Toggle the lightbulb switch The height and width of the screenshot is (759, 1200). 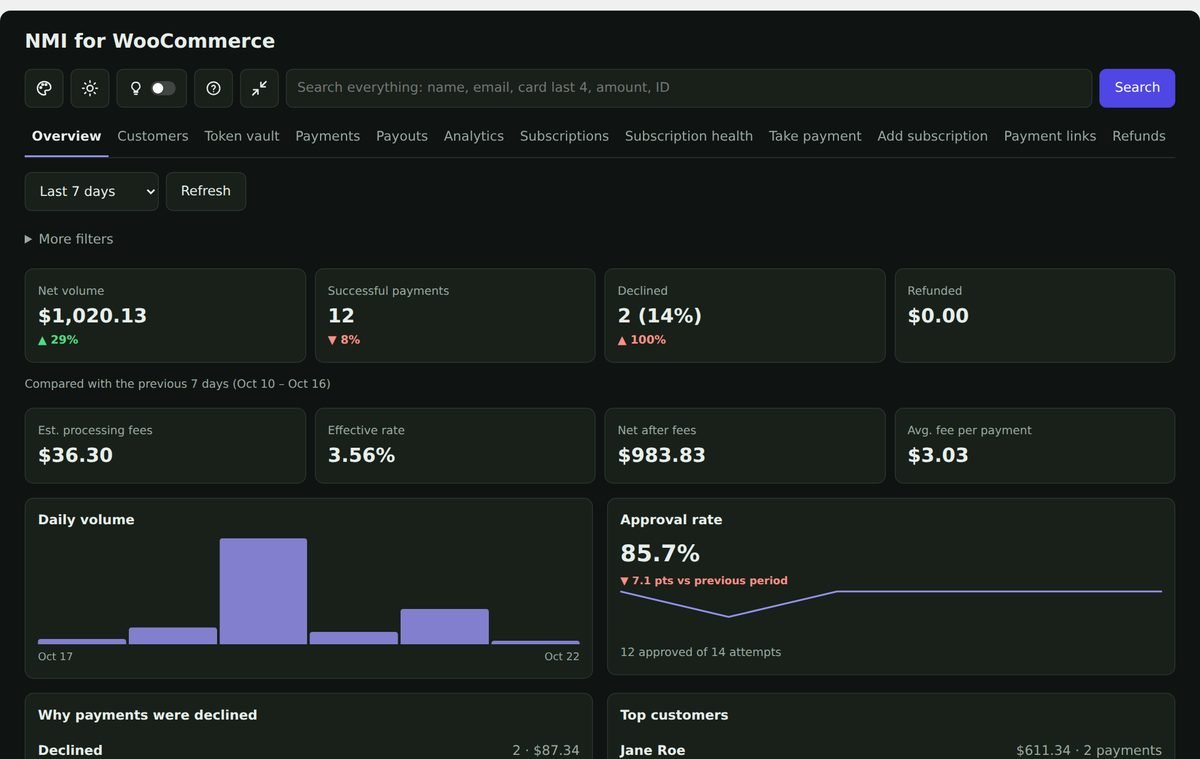pyautogui.click(x=163, y=88)
